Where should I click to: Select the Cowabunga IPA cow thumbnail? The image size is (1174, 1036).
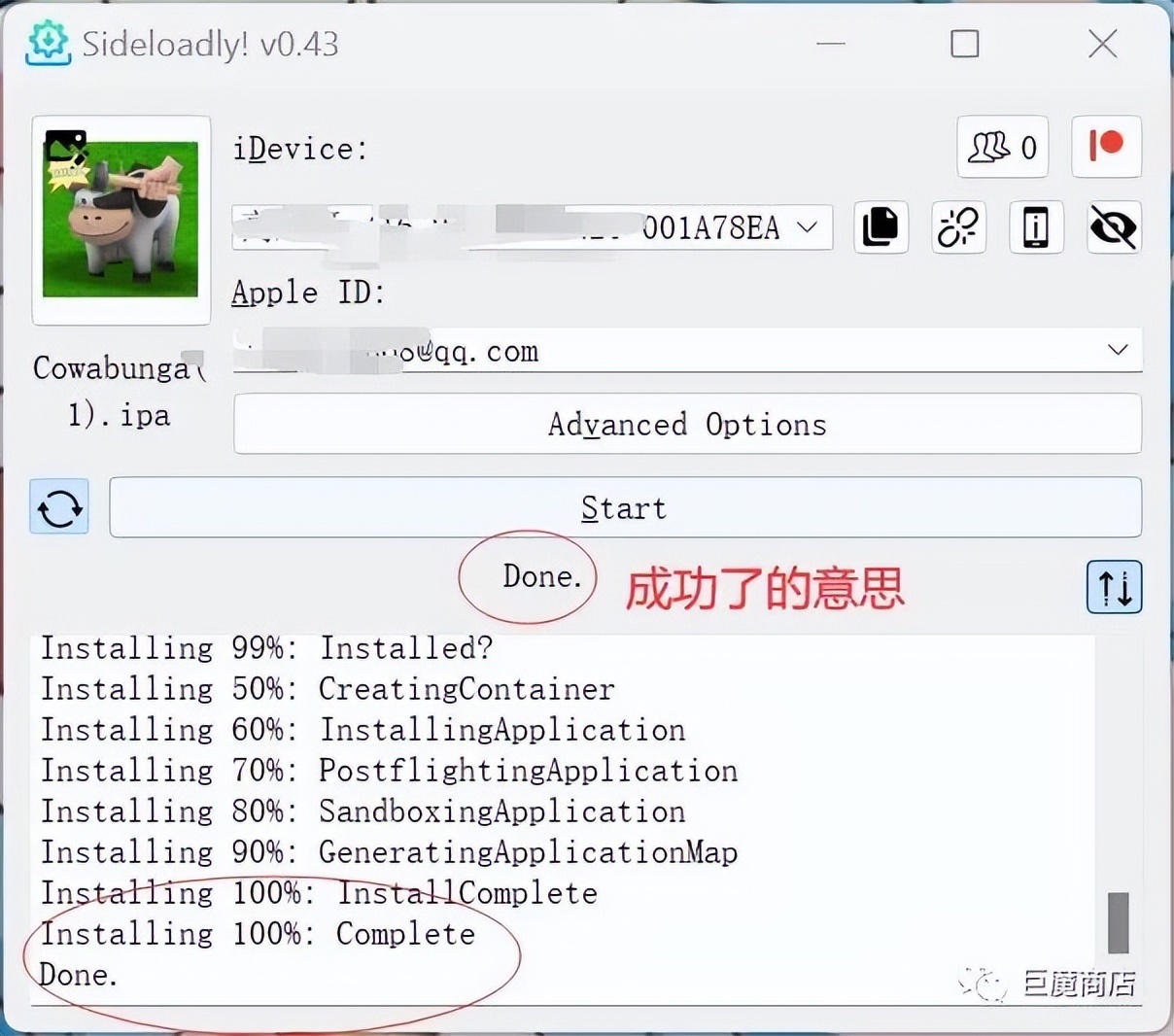pyautogui.click(x=121, y=220)
